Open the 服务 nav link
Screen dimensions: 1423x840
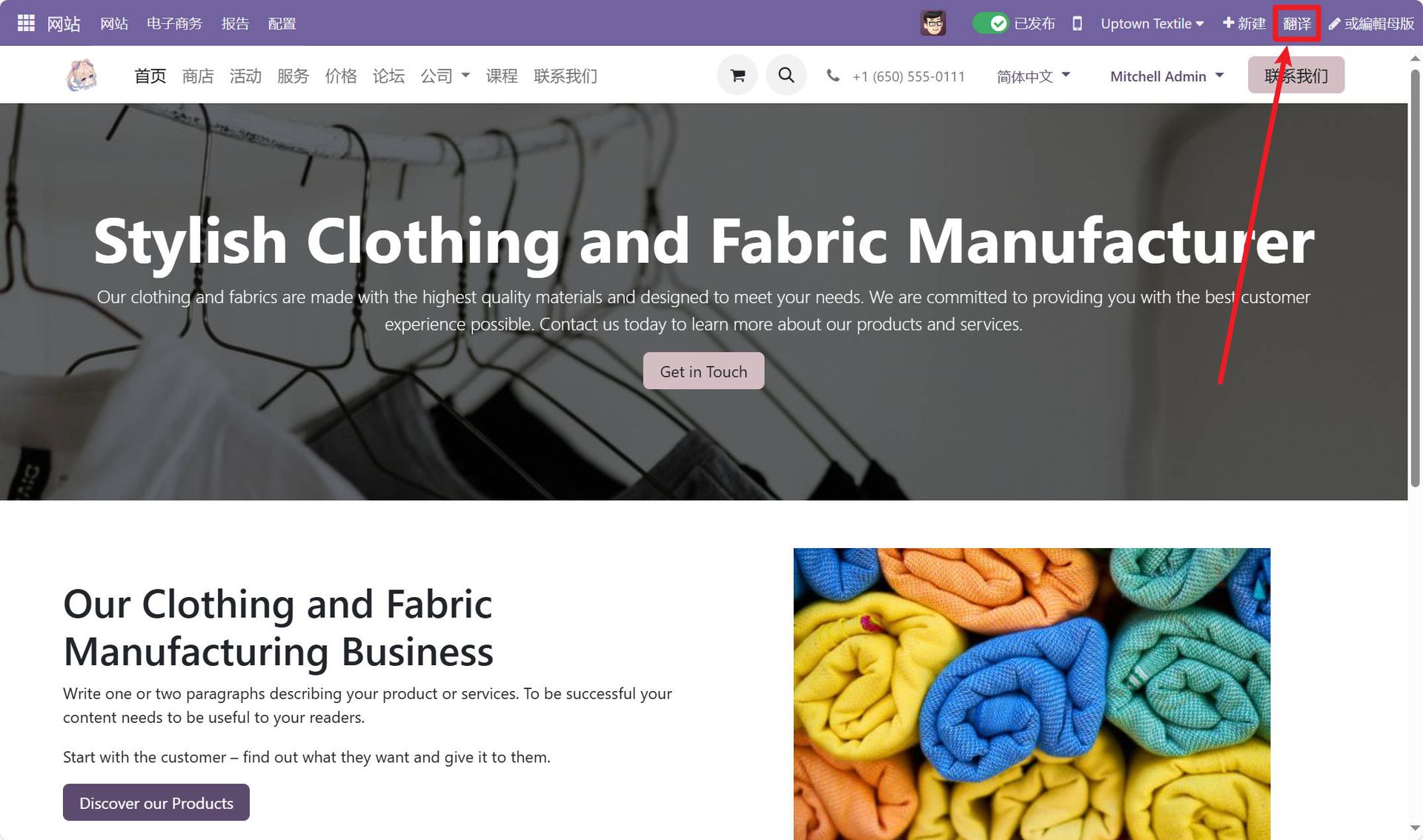[293, 76]
